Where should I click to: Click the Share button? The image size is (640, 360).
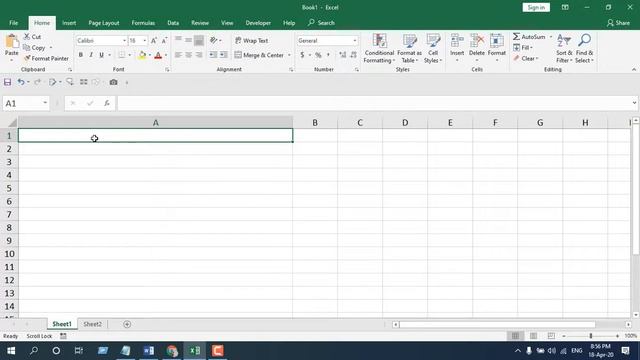(618, 23)
